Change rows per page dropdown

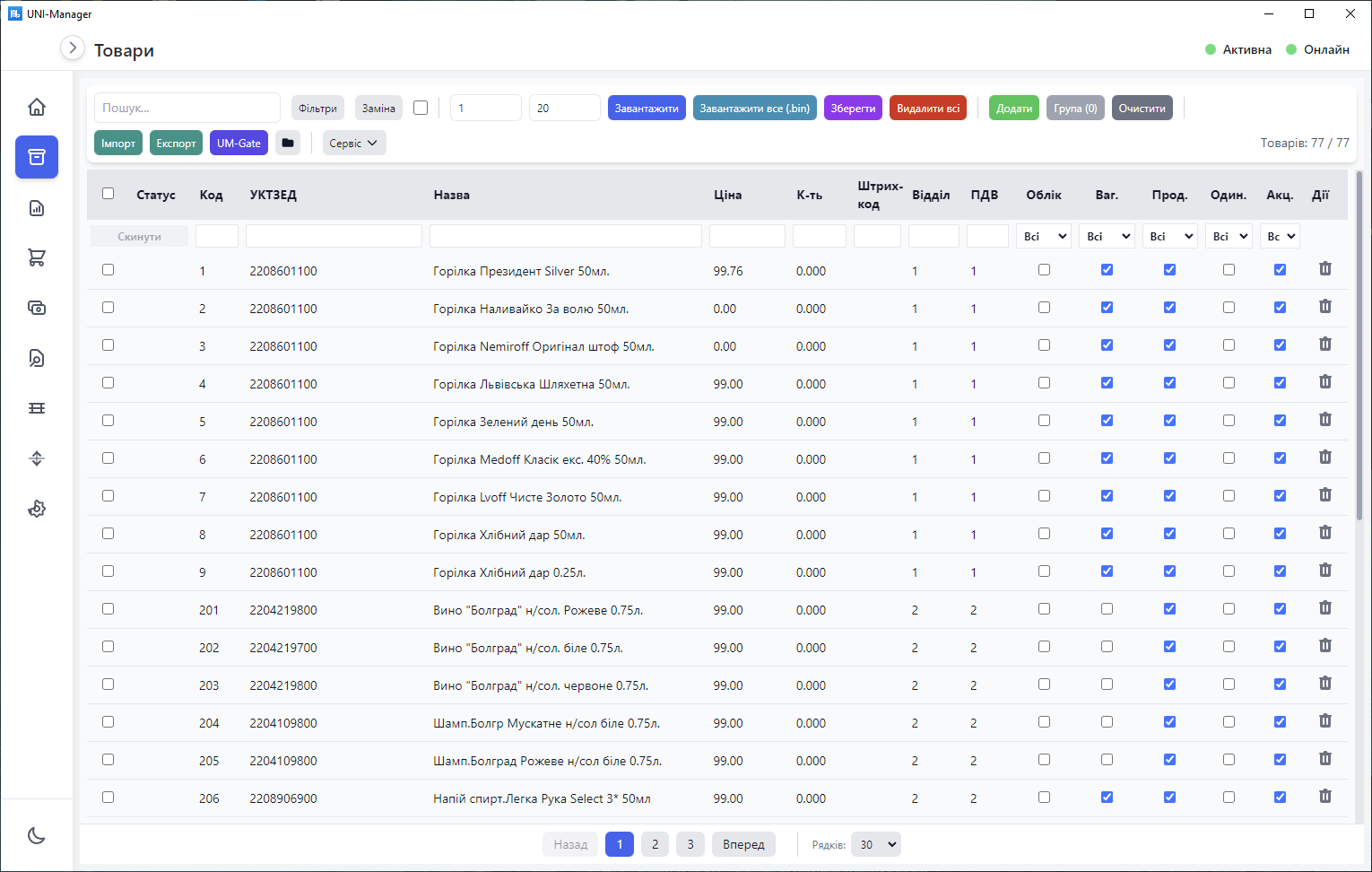(875, 844)
